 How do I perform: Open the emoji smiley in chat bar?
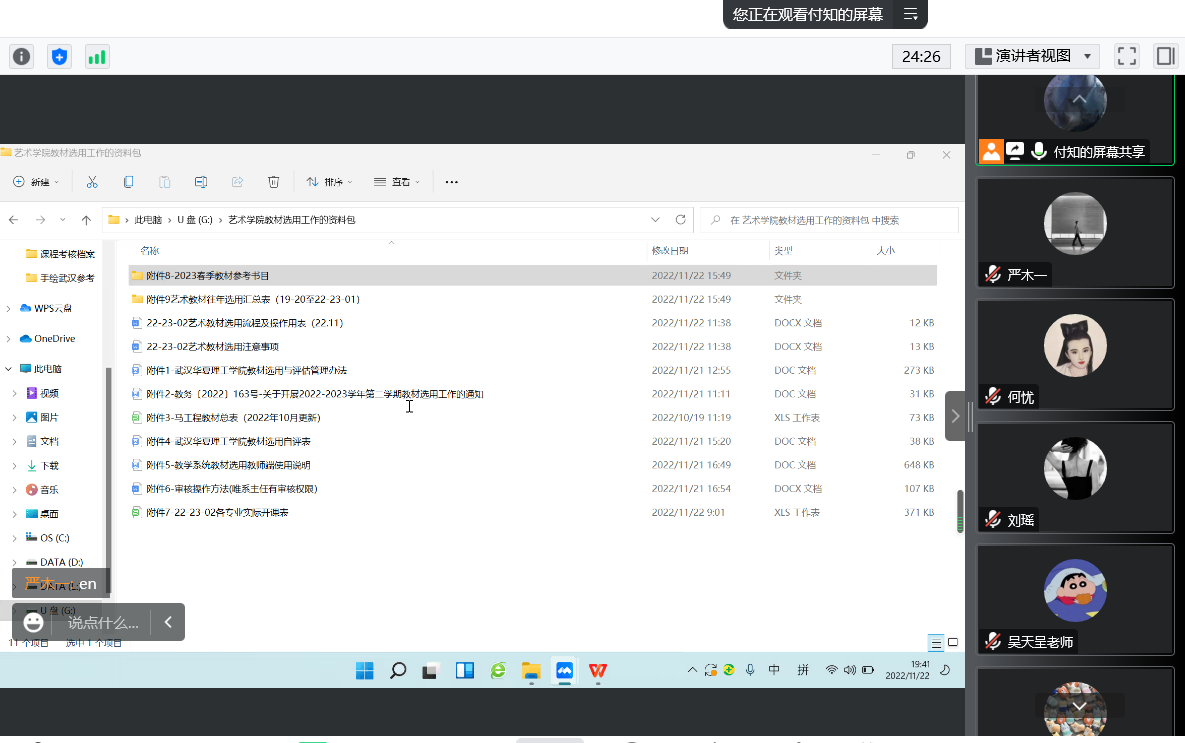pyautogui.click(x=33, y=622)
